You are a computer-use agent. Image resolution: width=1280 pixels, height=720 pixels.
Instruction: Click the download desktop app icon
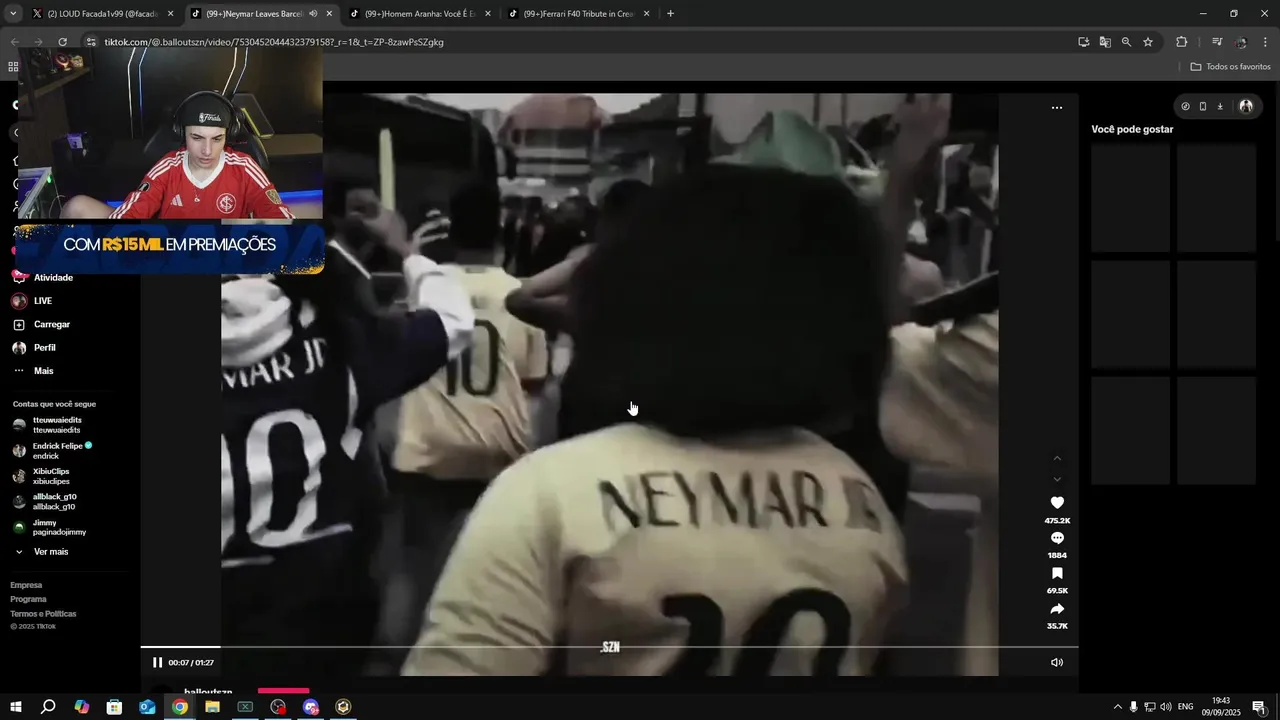[x=1220, y=106]
